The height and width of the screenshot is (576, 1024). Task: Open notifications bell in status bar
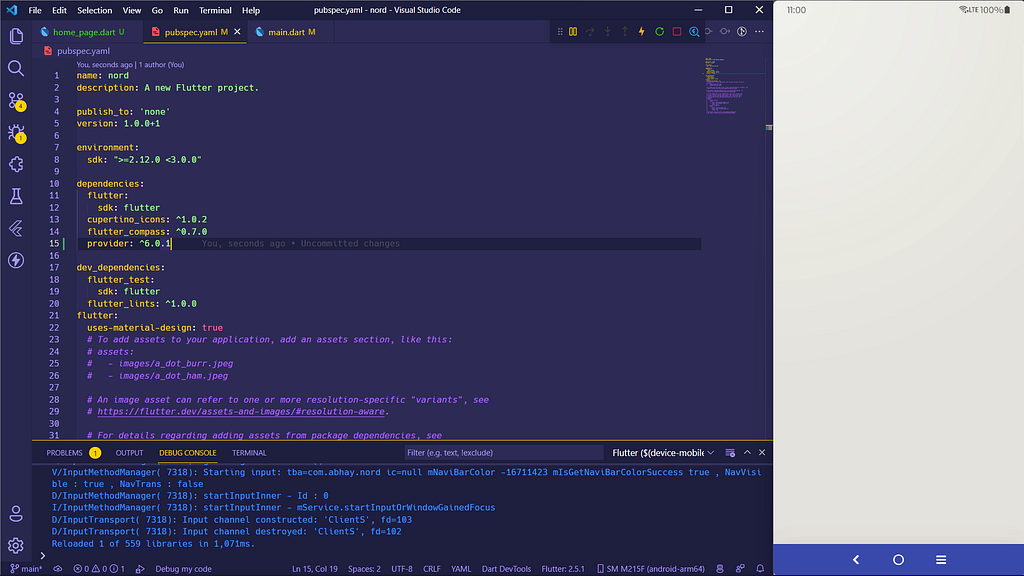[760, 569]
